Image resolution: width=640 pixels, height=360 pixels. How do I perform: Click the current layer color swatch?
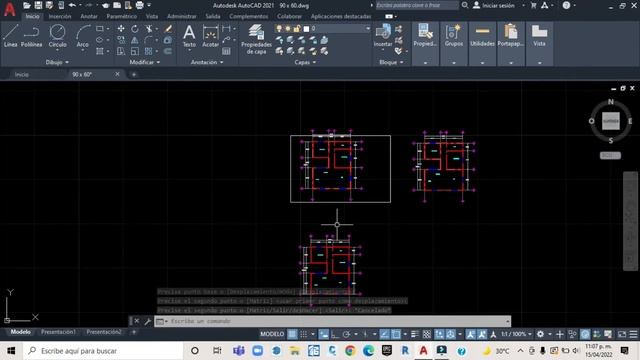[306, 29]
